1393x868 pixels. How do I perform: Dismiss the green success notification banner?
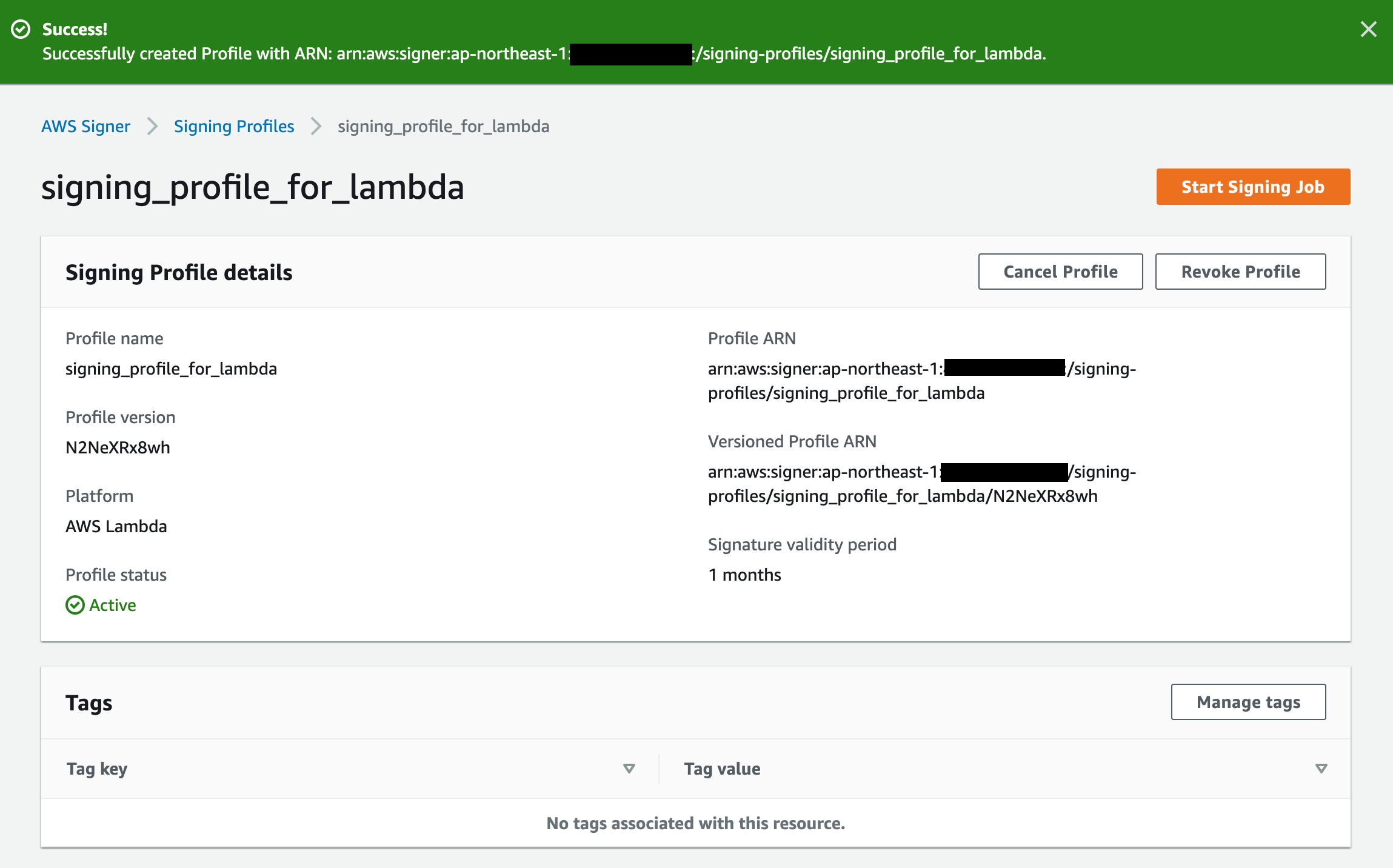click(x=1368, y=29)
